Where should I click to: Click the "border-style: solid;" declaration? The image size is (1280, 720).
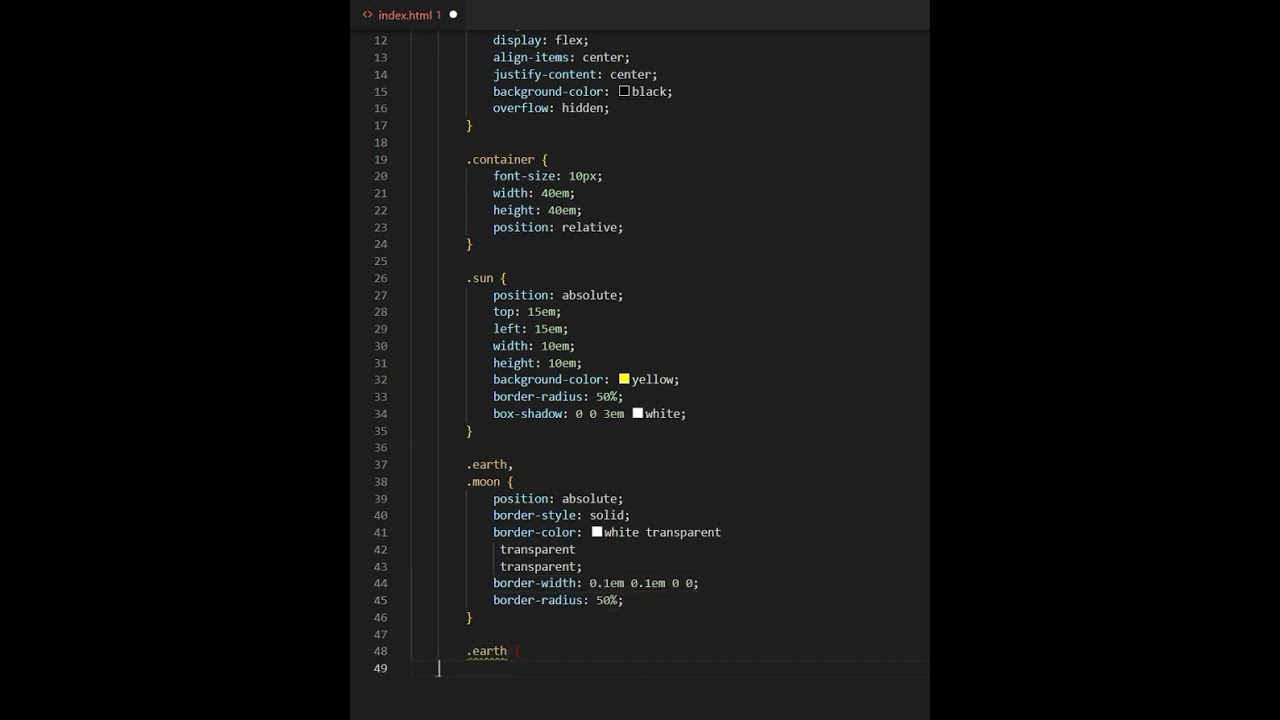click(561, 515)
